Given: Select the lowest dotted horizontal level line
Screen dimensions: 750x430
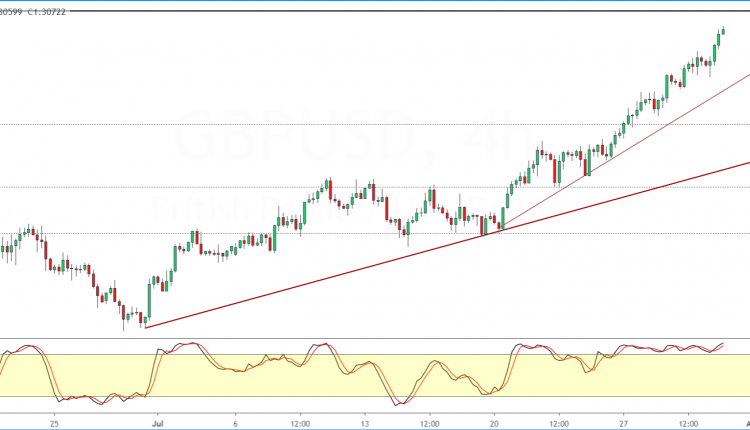Looking at the screenshot, I should [375, 233].
